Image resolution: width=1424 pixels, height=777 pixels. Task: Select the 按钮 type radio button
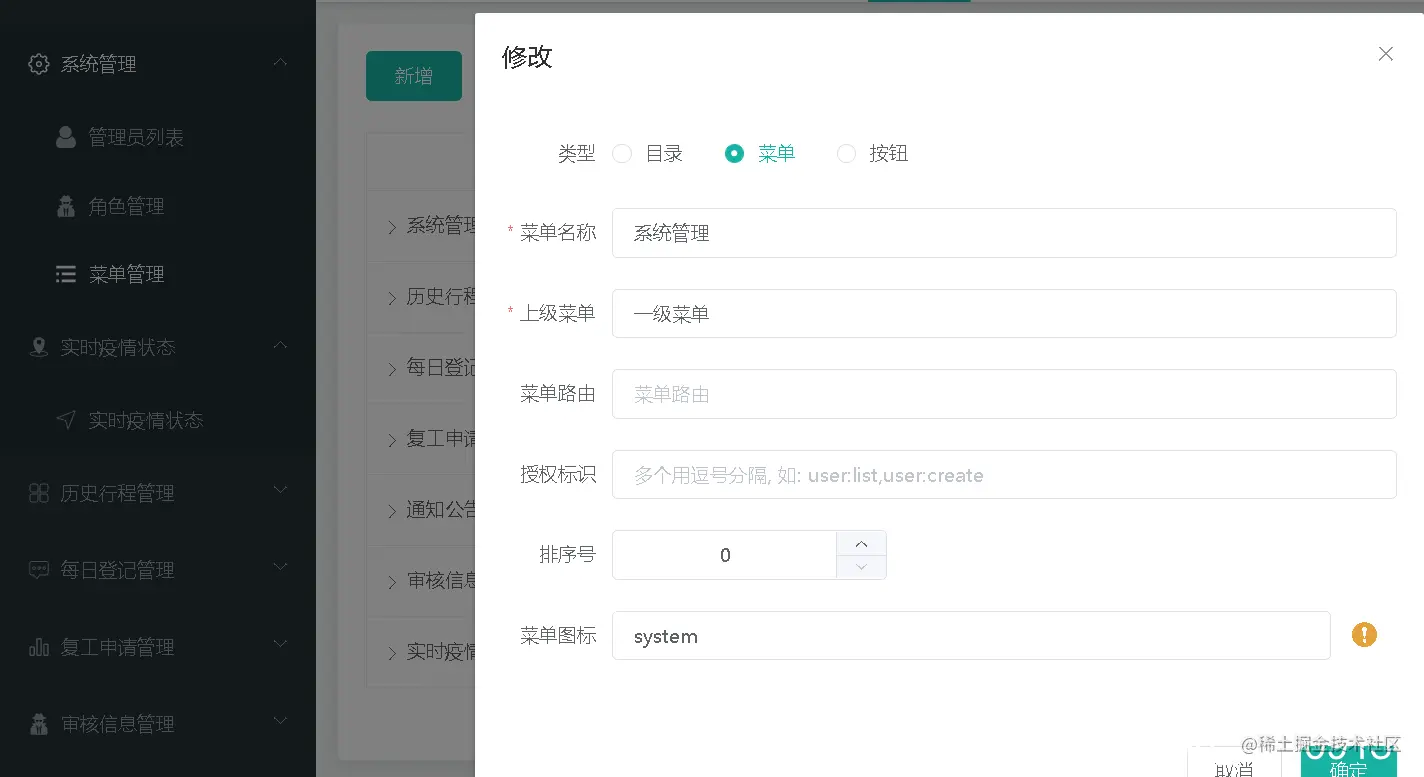click(846, 153)
